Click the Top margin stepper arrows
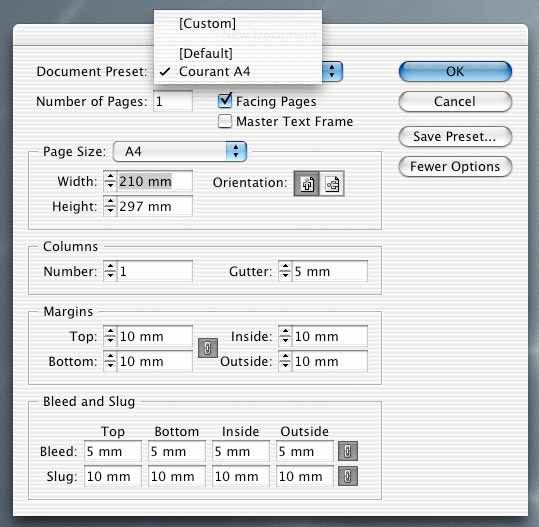539x527 pixels. pos(110,336)
